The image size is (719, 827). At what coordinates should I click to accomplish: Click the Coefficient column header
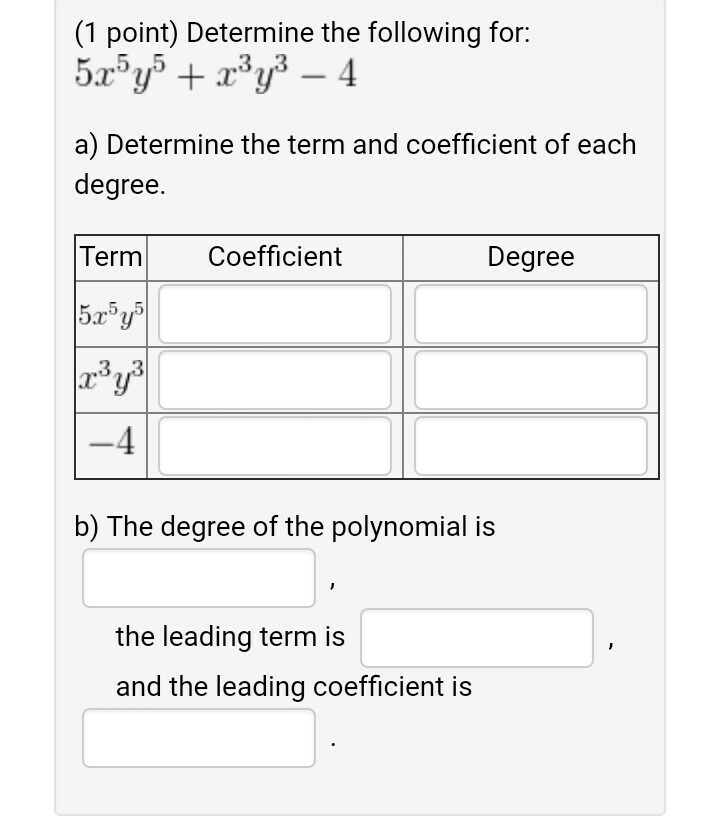(x=274, y=257)
